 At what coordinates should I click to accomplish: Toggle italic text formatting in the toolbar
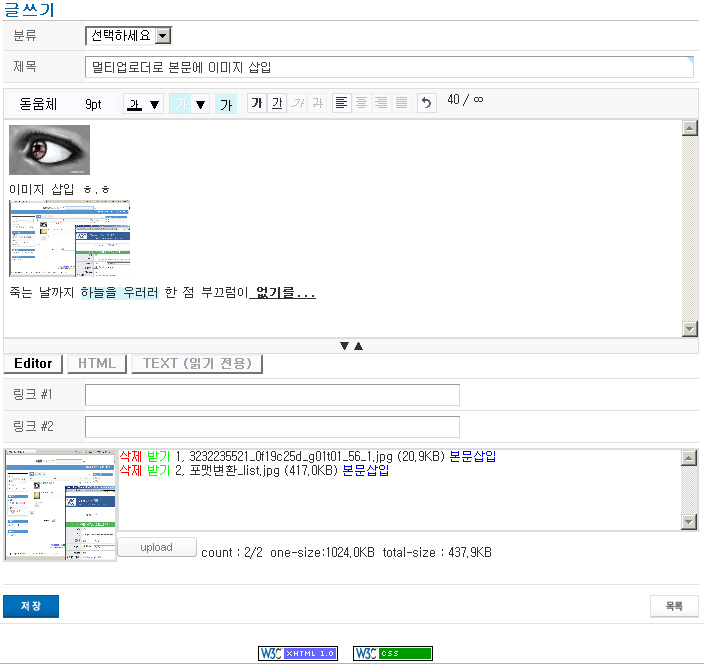[297, 104]
